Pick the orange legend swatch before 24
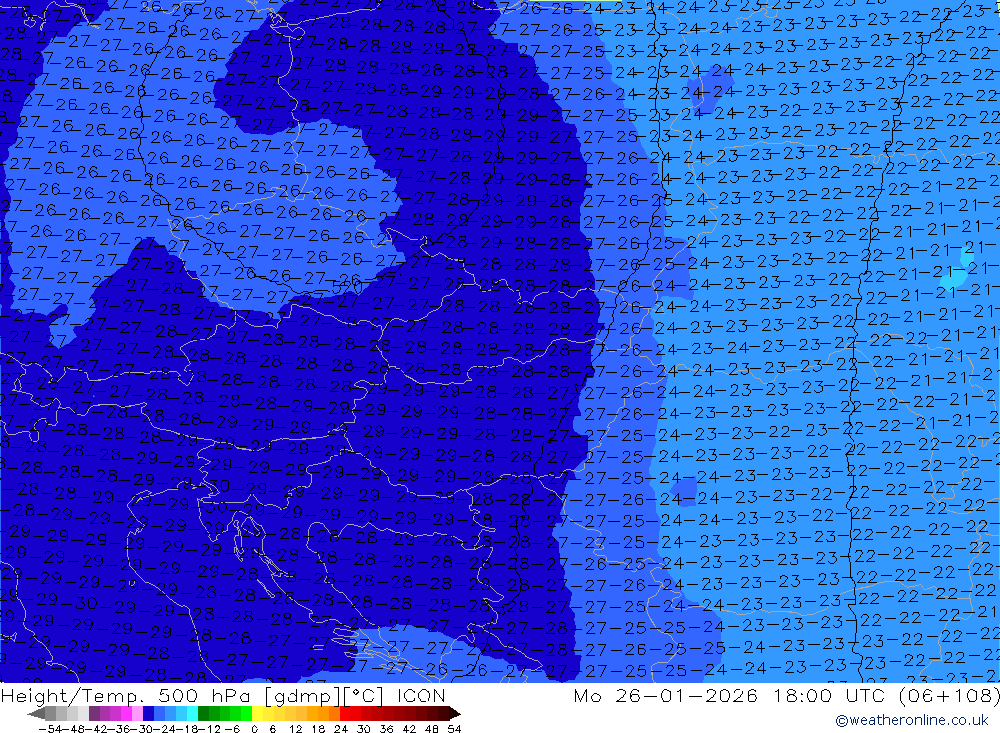 point(334,714)
